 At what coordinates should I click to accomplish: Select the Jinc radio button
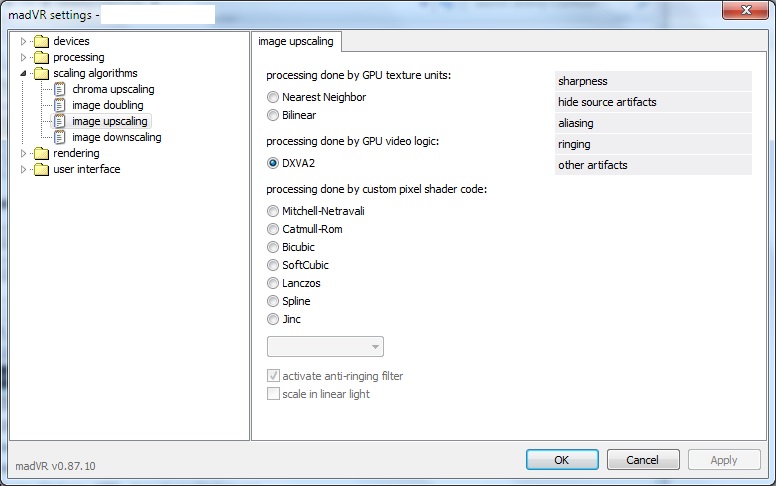[273, 320]
